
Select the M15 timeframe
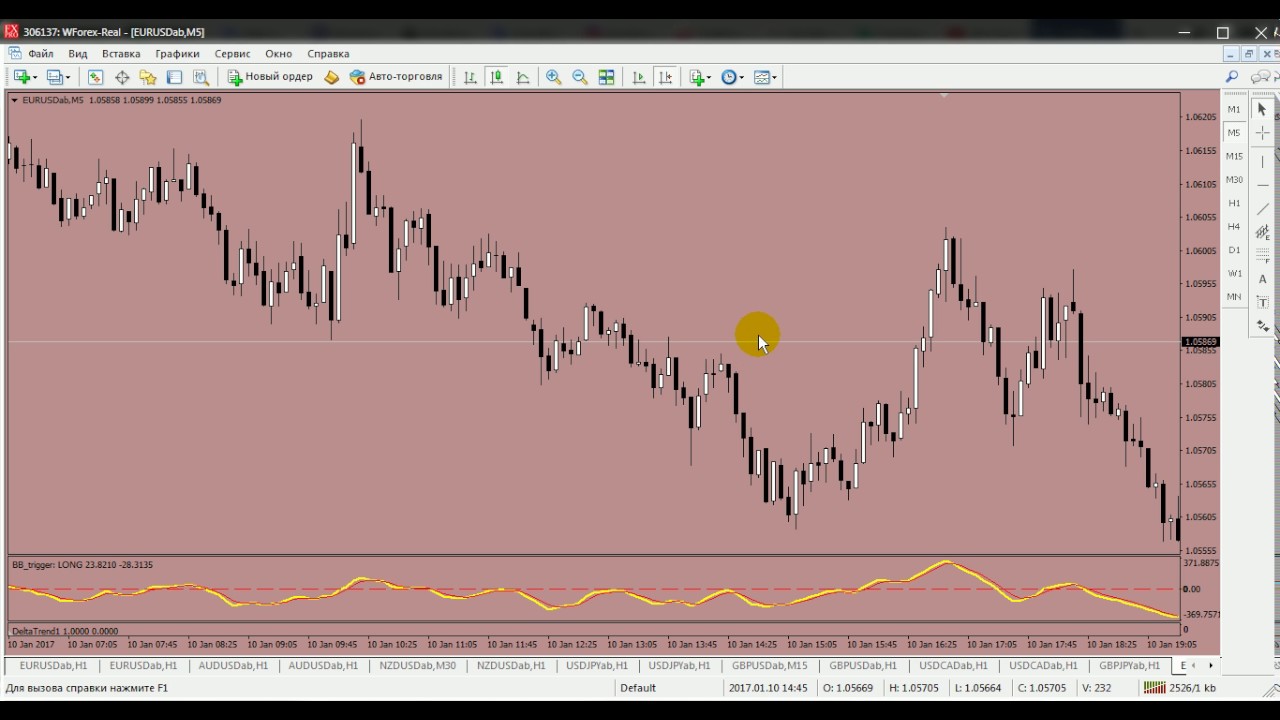pos(1234,156)
